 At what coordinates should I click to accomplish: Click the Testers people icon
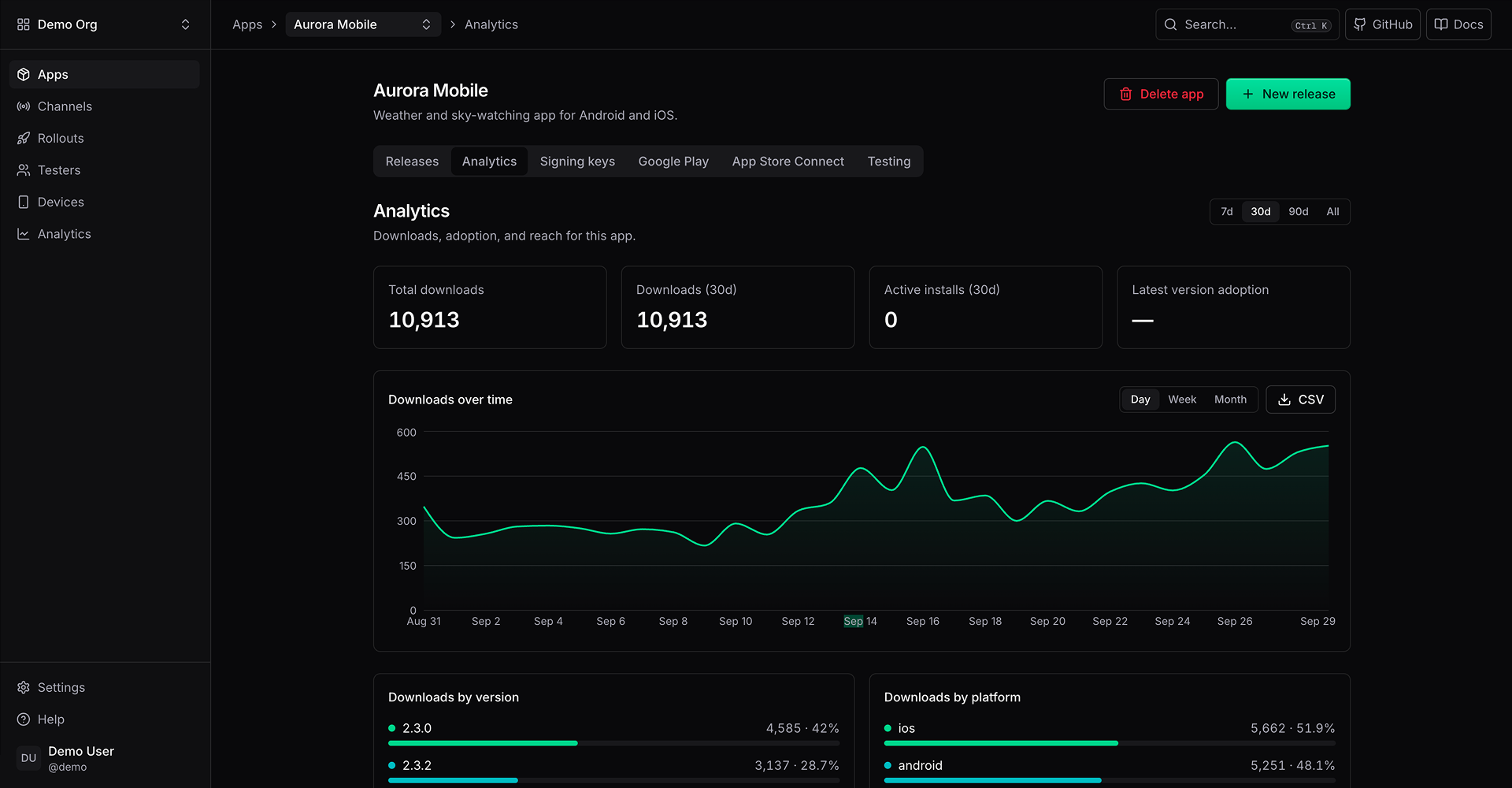pos(24,170)
